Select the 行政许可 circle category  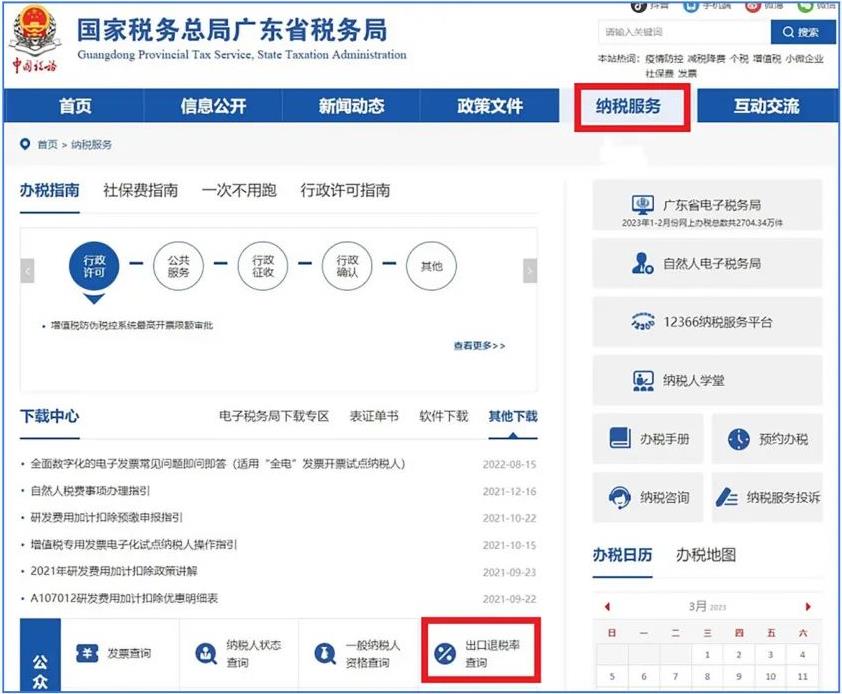click(x=94, y=266)
